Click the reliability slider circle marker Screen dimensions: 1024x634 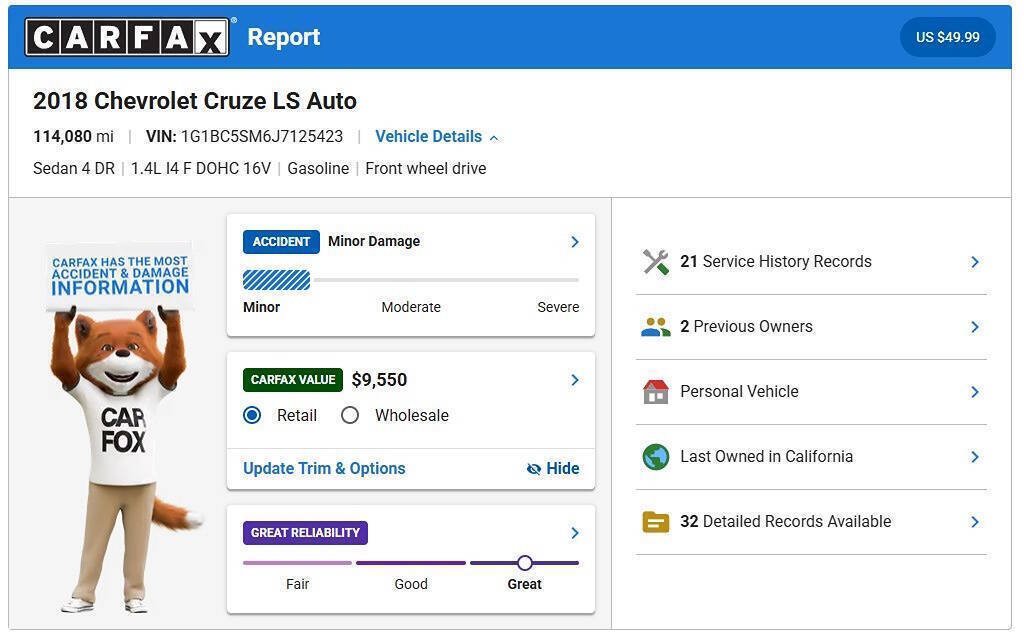pyautogui.click(x=524, y=563)
